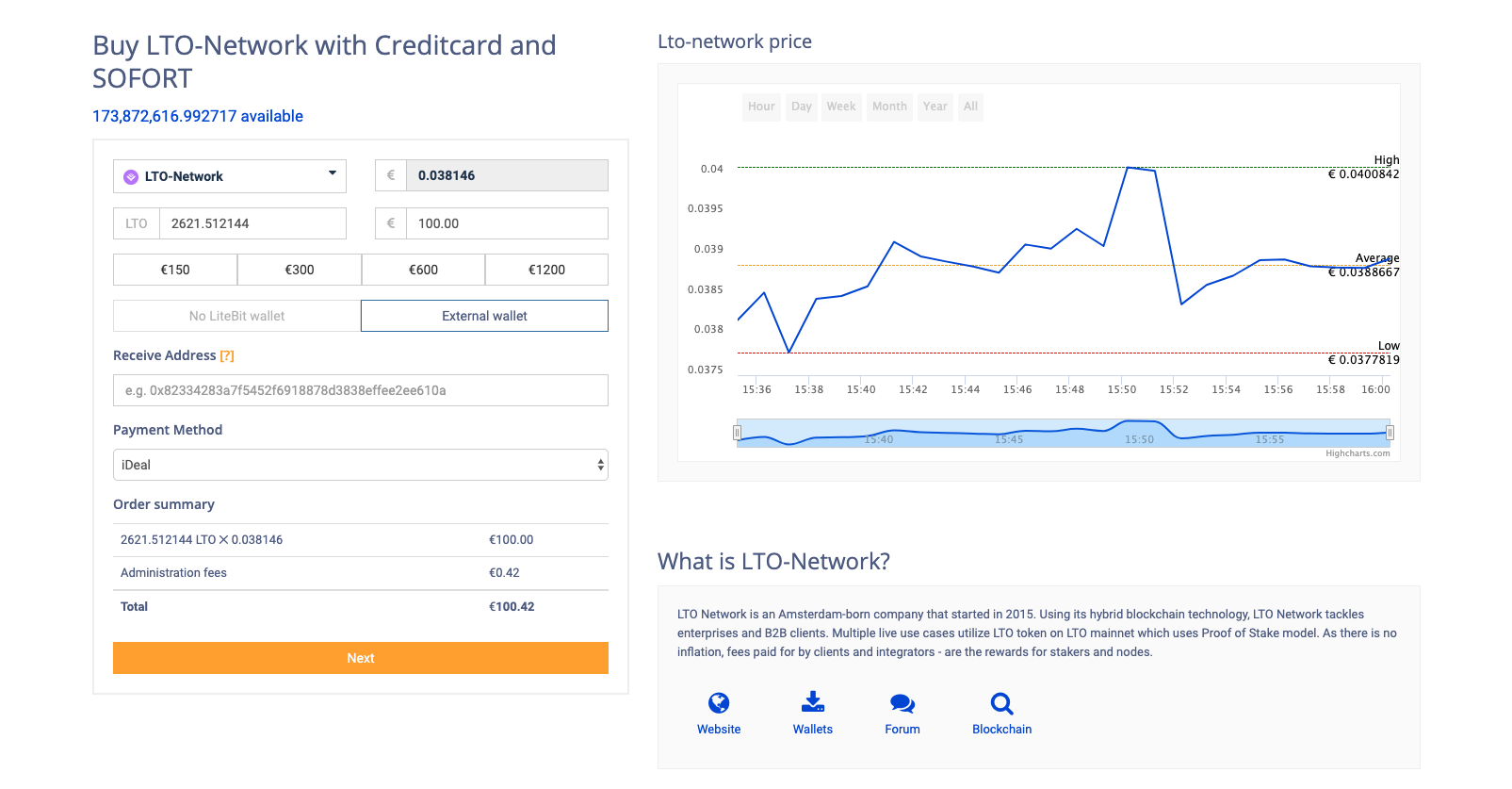Open the iDeal payment method dropdown
This screenshot has width=1512, height=789.
[361, 465]
